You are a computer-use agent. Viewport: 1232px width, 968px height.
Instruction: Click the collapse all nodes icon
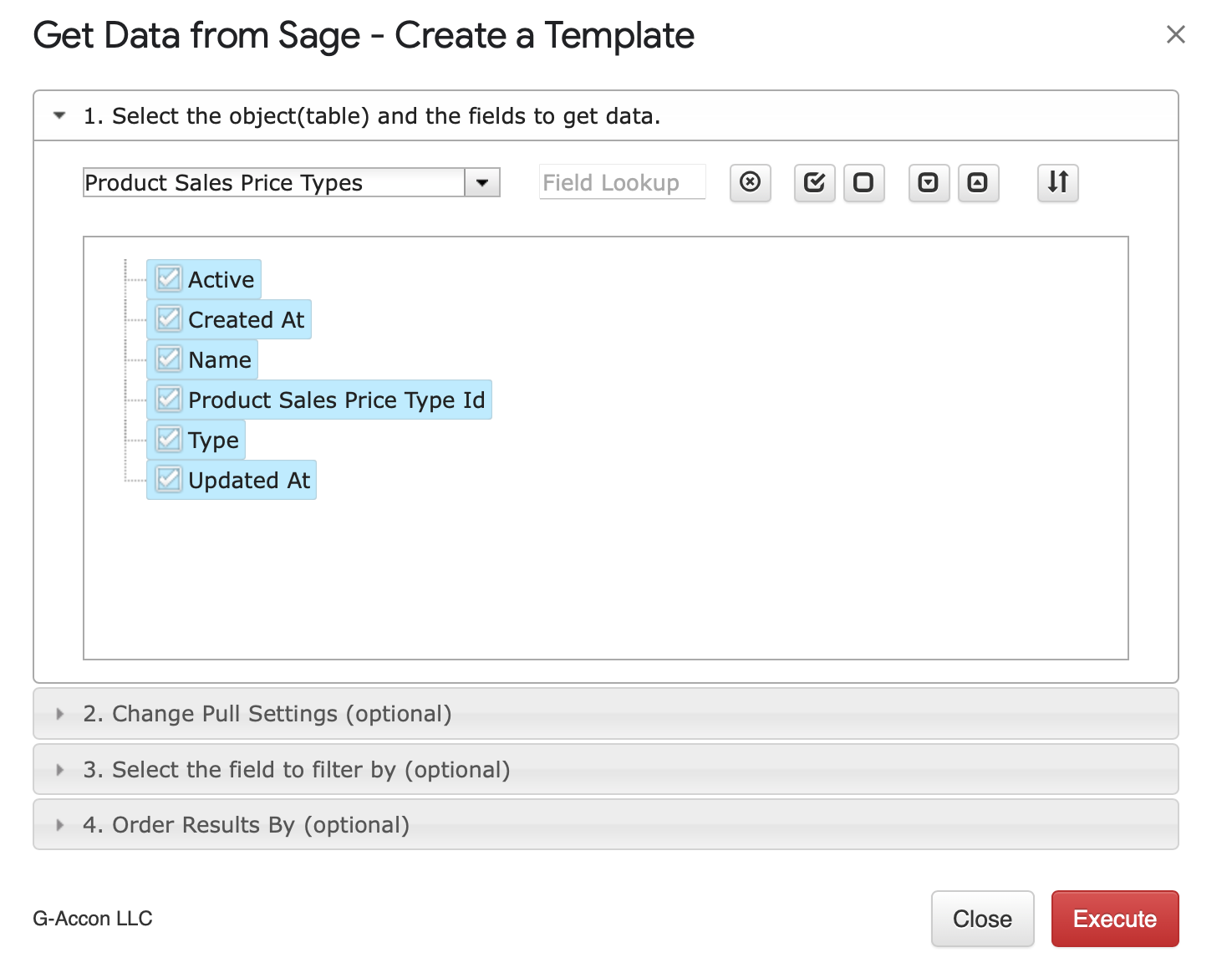pos(978,182)
